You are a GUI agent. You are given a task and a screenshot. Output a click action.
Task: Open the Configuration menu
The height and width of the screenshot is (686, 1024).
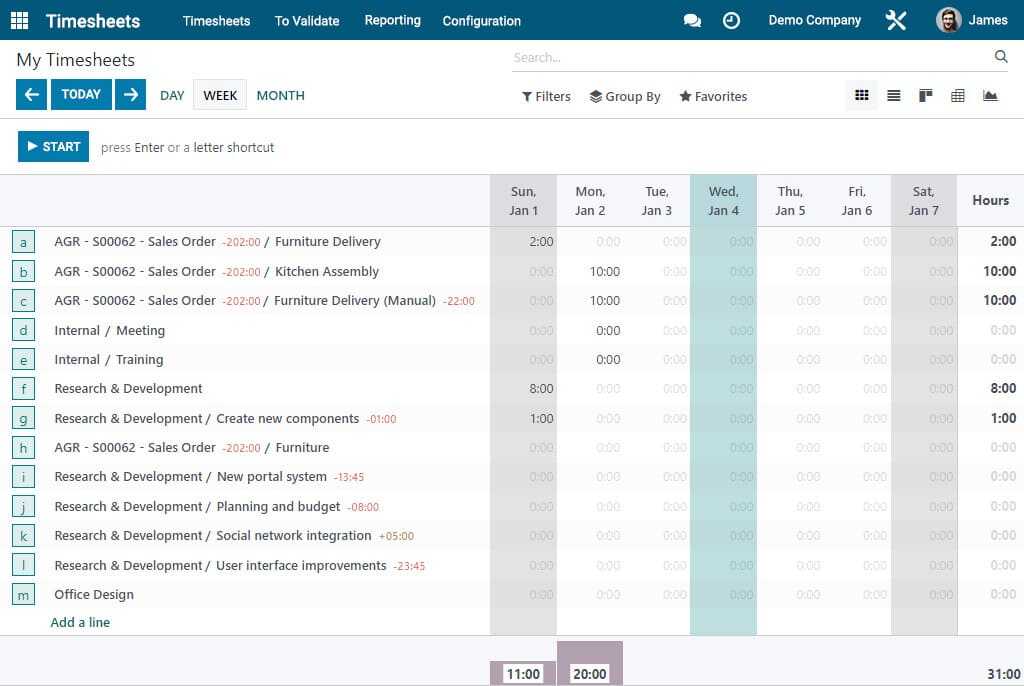tap(481, 20)
